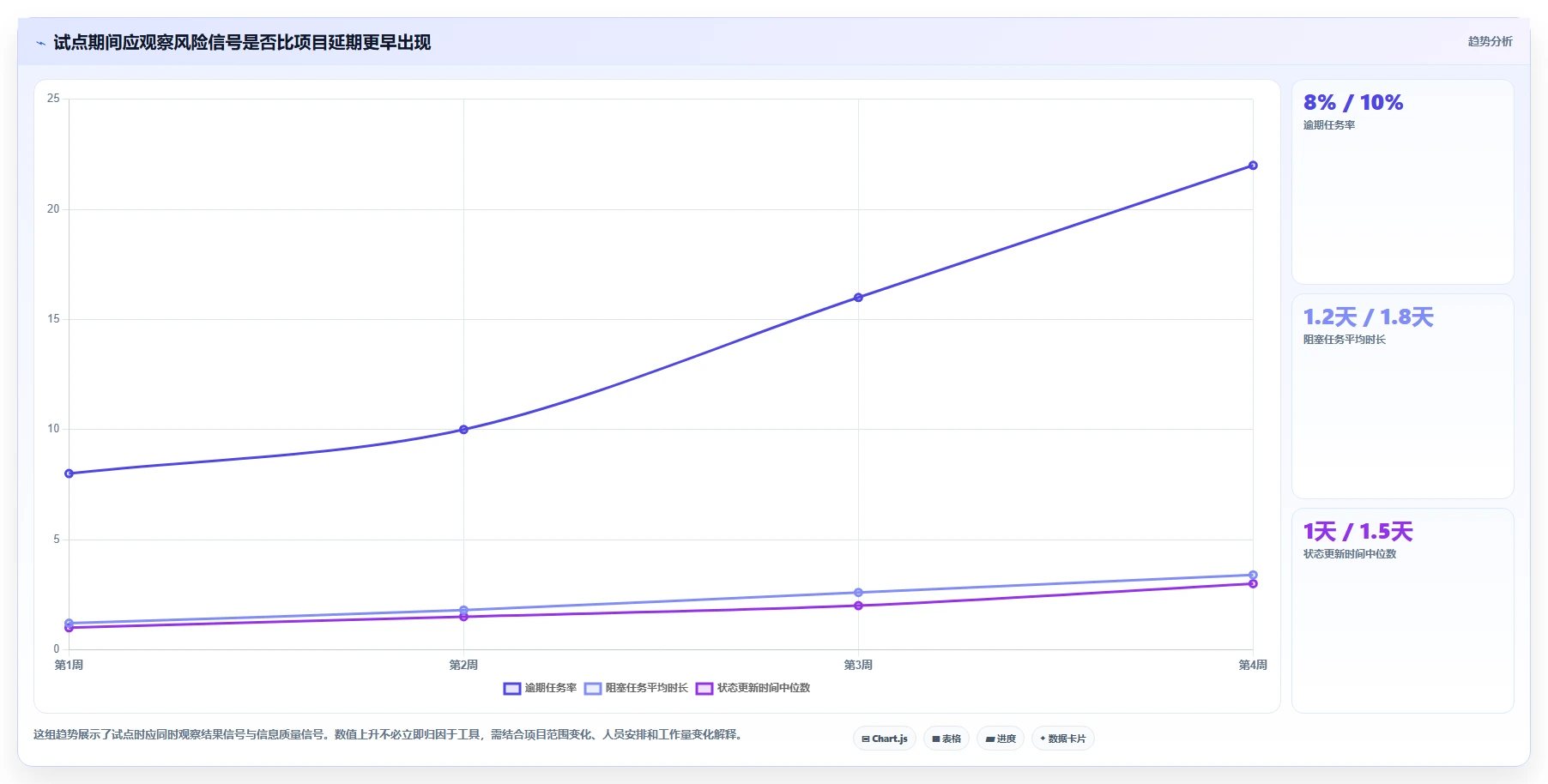Click the 状态更新时间中位数 point at 第4周
The width and height of the screenshot is (1548, 784).
coord(1253,584)
